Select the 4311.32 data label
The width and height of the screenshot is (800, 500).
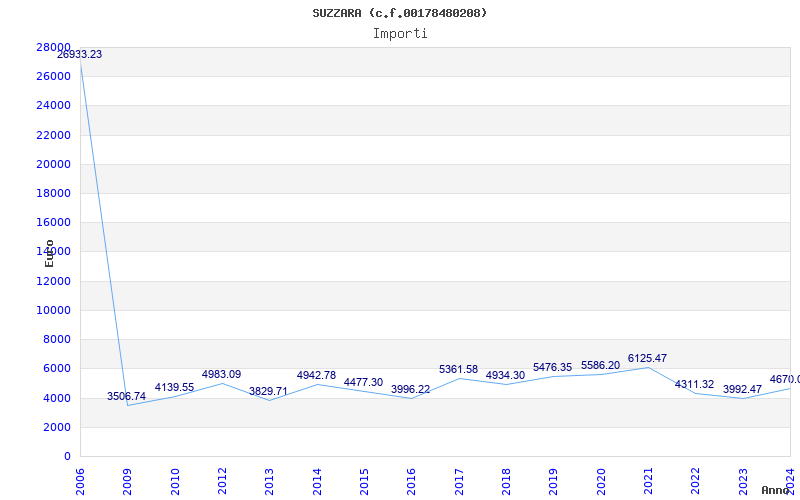[694, 385]
